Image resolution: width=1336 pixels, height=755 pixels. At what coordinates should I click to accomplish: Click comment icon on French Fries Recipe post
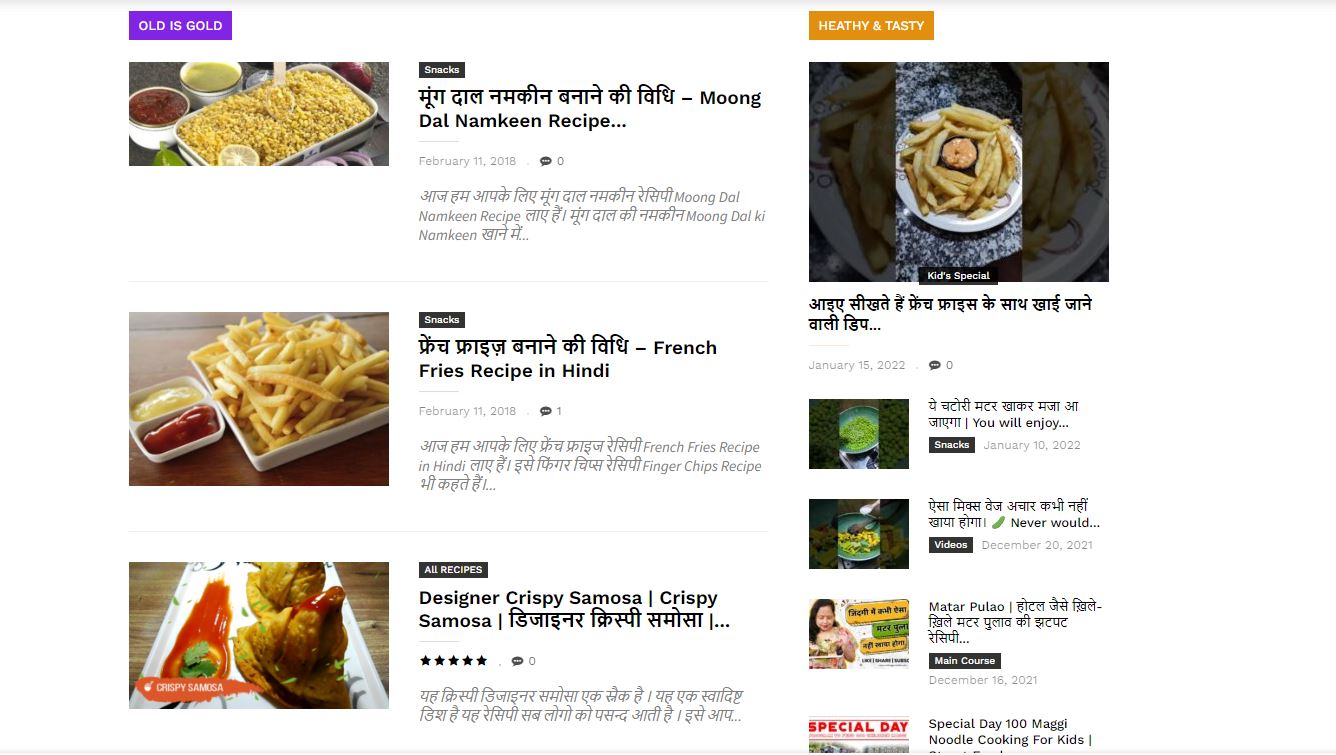coord(545,411)
